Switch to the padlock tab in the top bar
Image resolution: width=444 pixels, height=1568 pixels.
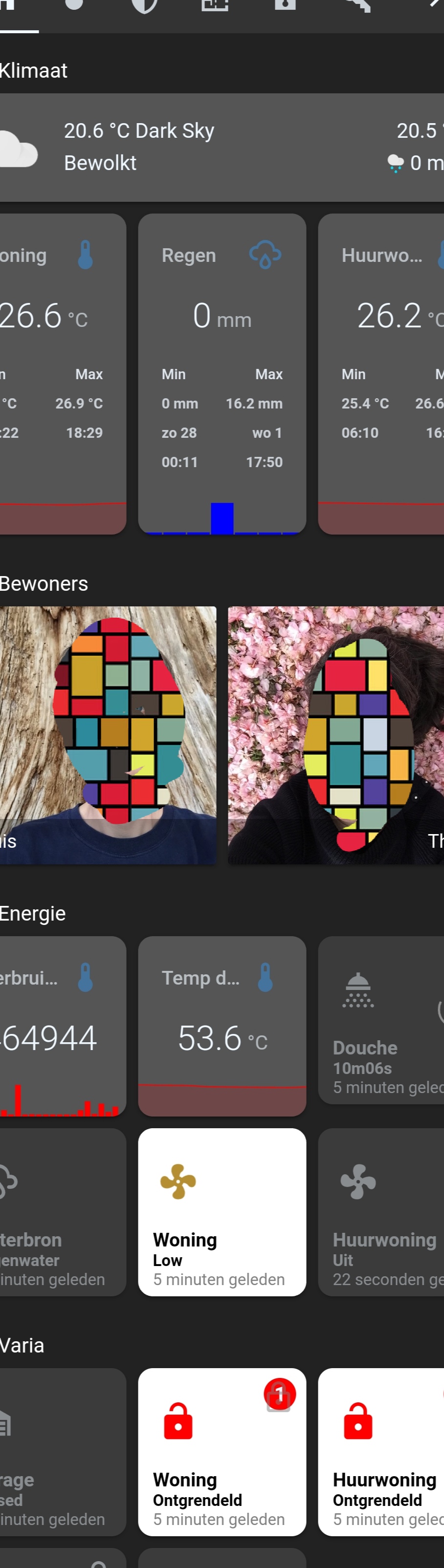click(x=285, y=5)
